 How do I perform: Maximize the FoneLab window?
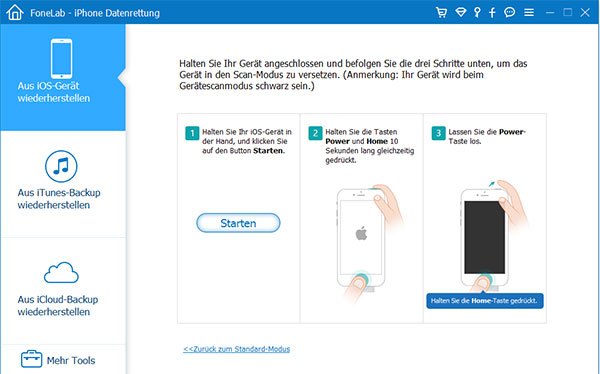[567, 12]
